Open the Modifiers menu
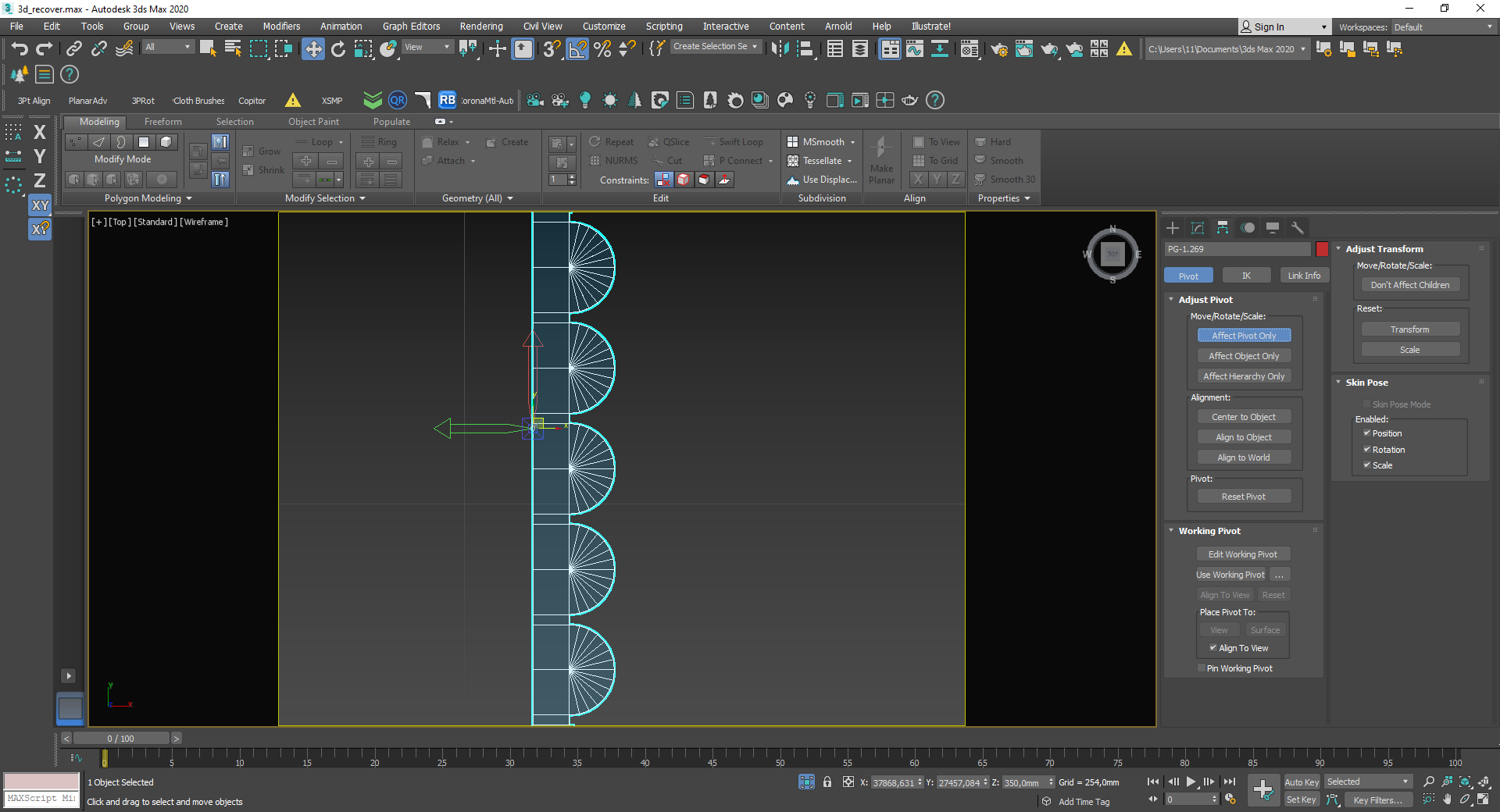The height and width of the screenshot is (812, 1500). [281, 27]
